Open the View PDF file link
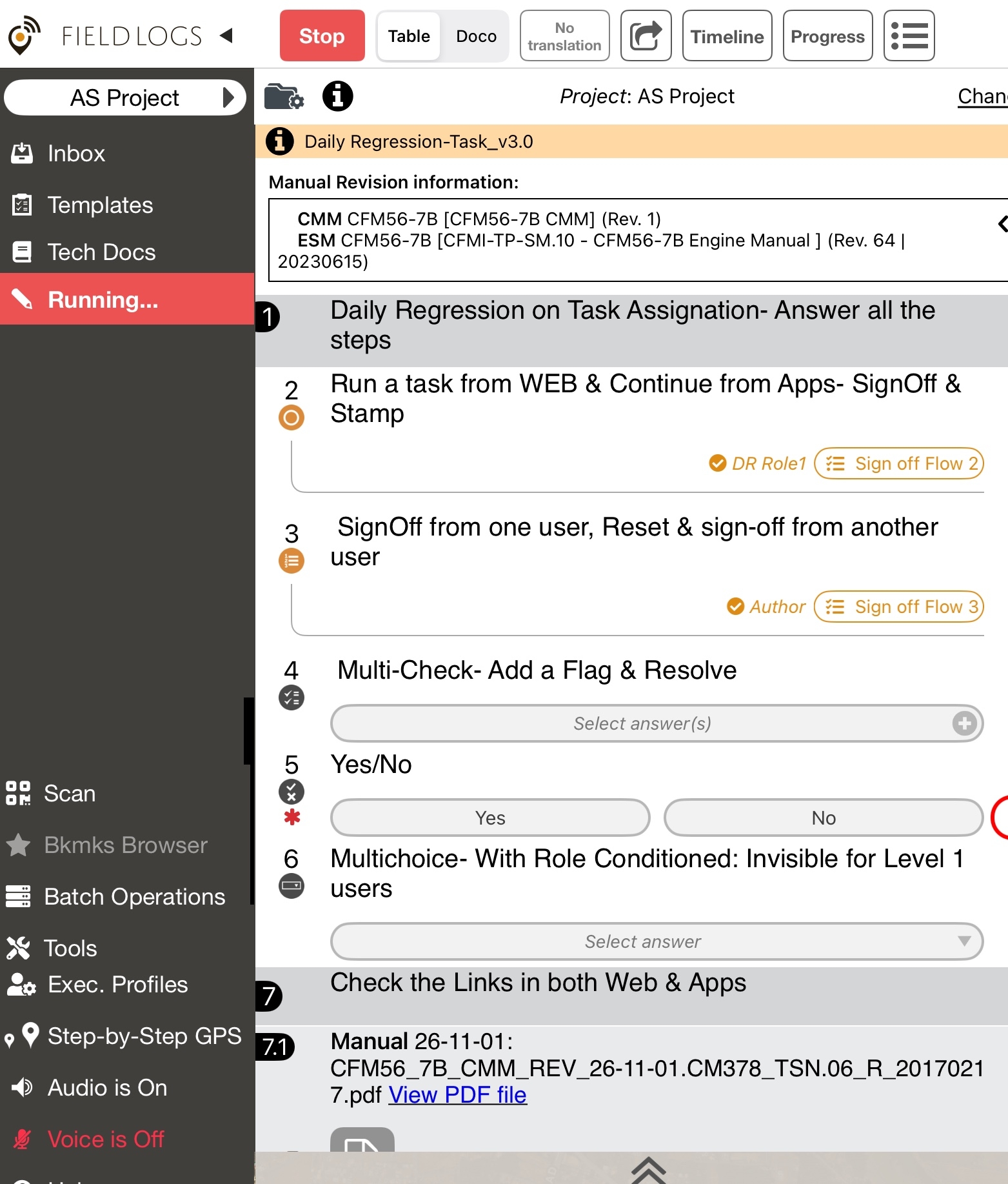Image resolution: width=1008 pixels, height=1184 pixels. pyautogui.click(x=457, y=1095)
